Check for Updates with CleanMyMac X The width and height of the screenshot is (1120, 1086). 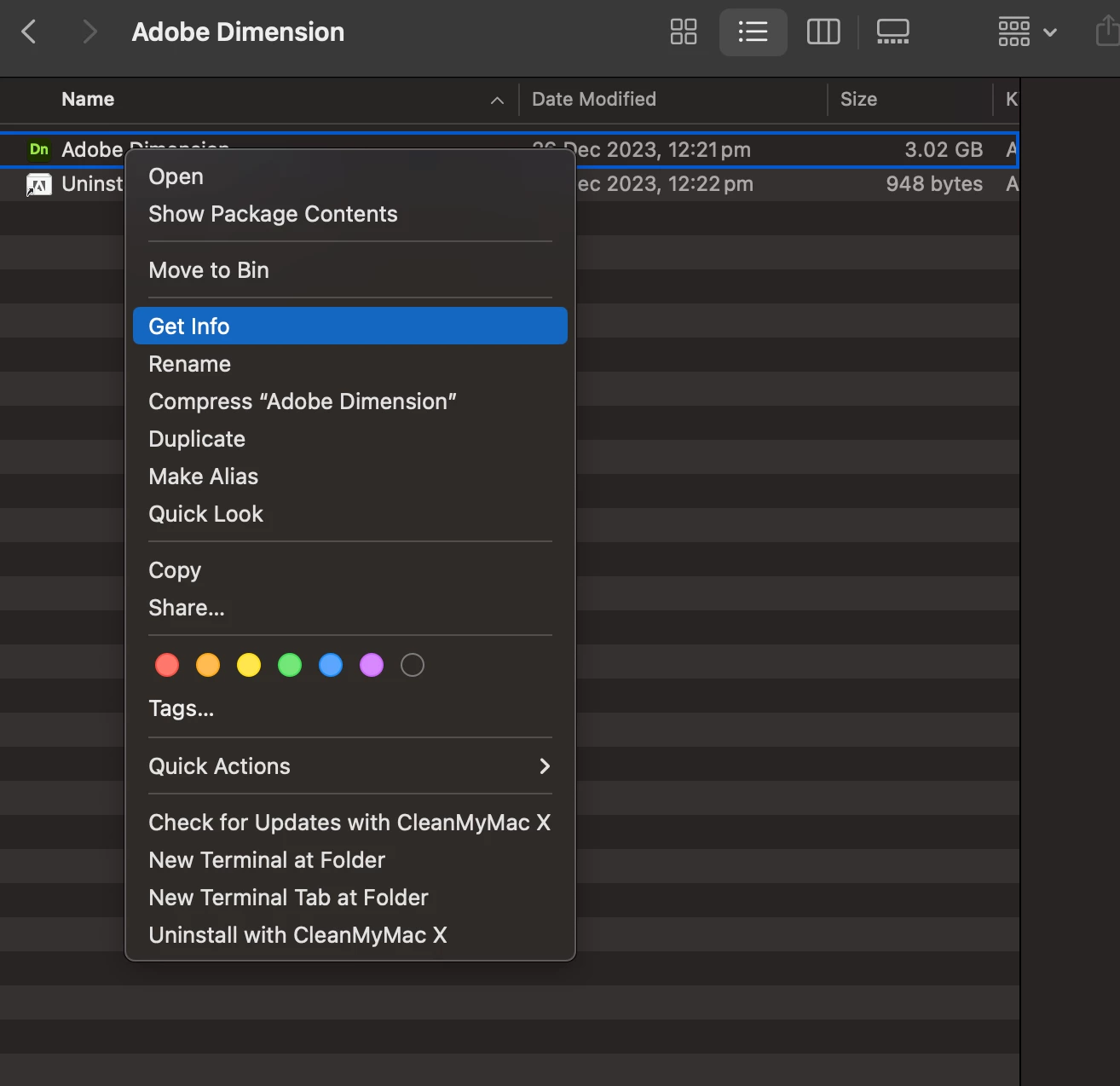tap(350, 823)
